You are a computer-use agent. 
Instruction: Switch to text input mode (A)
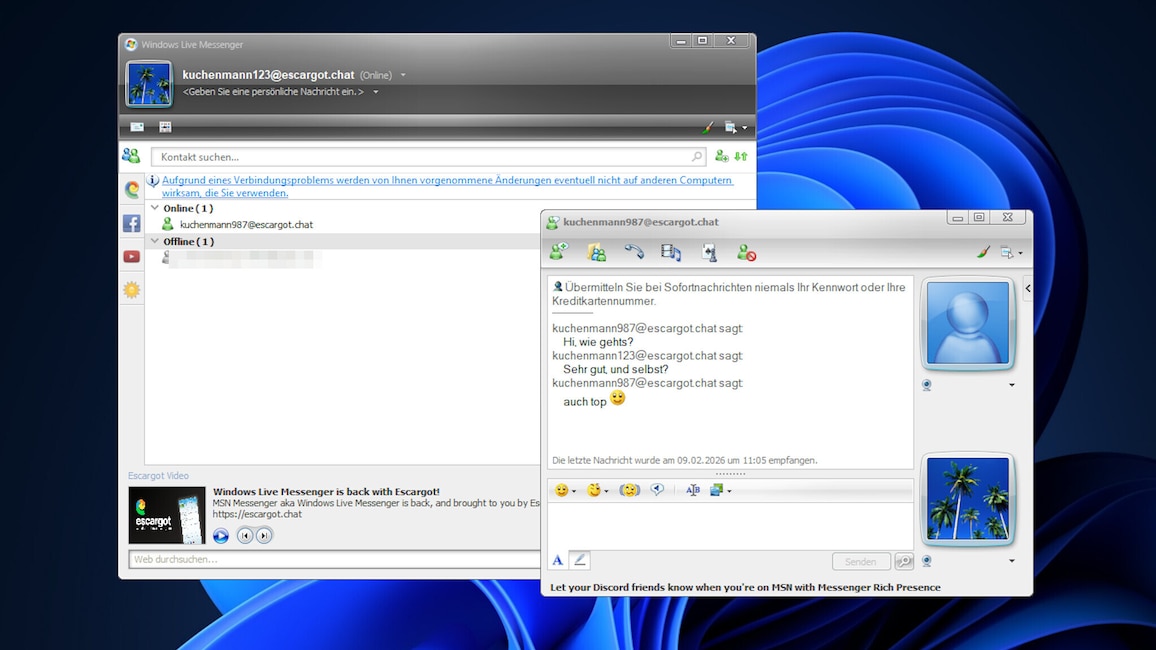coord(557,561)
